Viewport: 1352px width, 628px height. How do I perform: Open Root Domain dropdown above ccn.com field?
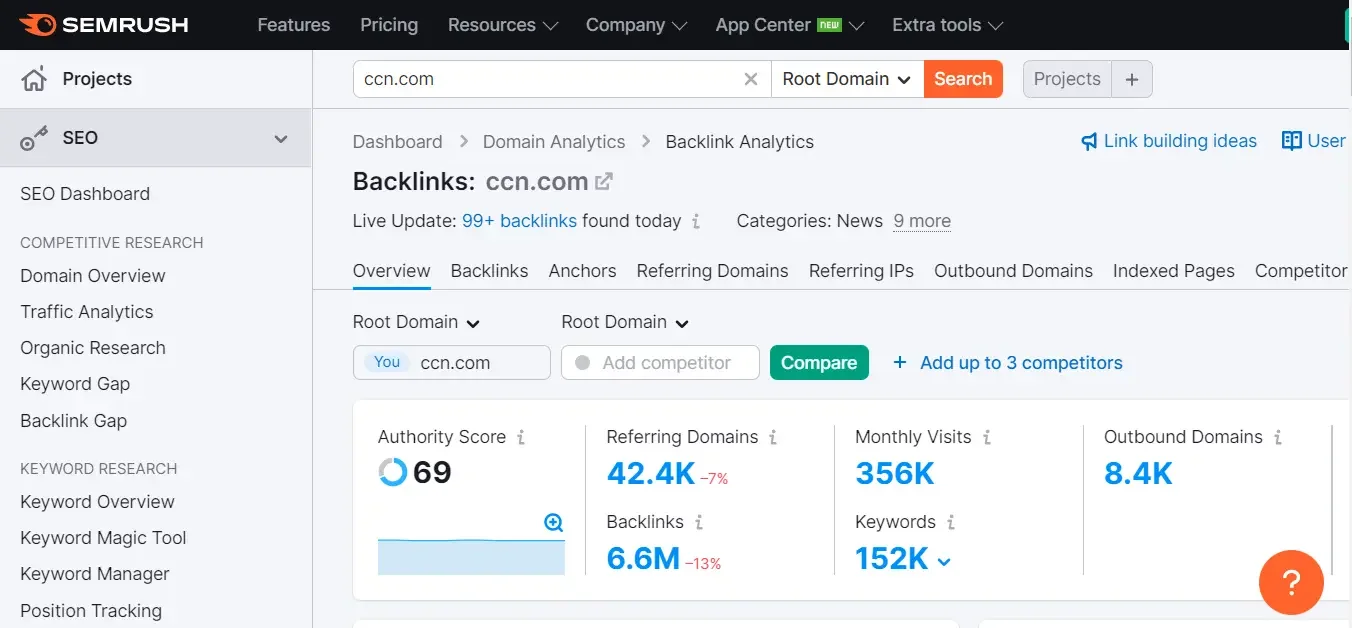(x=416, y=322)
